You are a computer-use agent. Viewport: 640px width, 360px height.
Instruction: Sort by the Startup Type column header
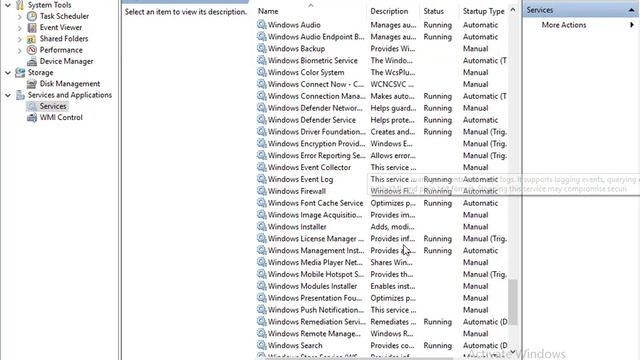[x=484, y=11]
